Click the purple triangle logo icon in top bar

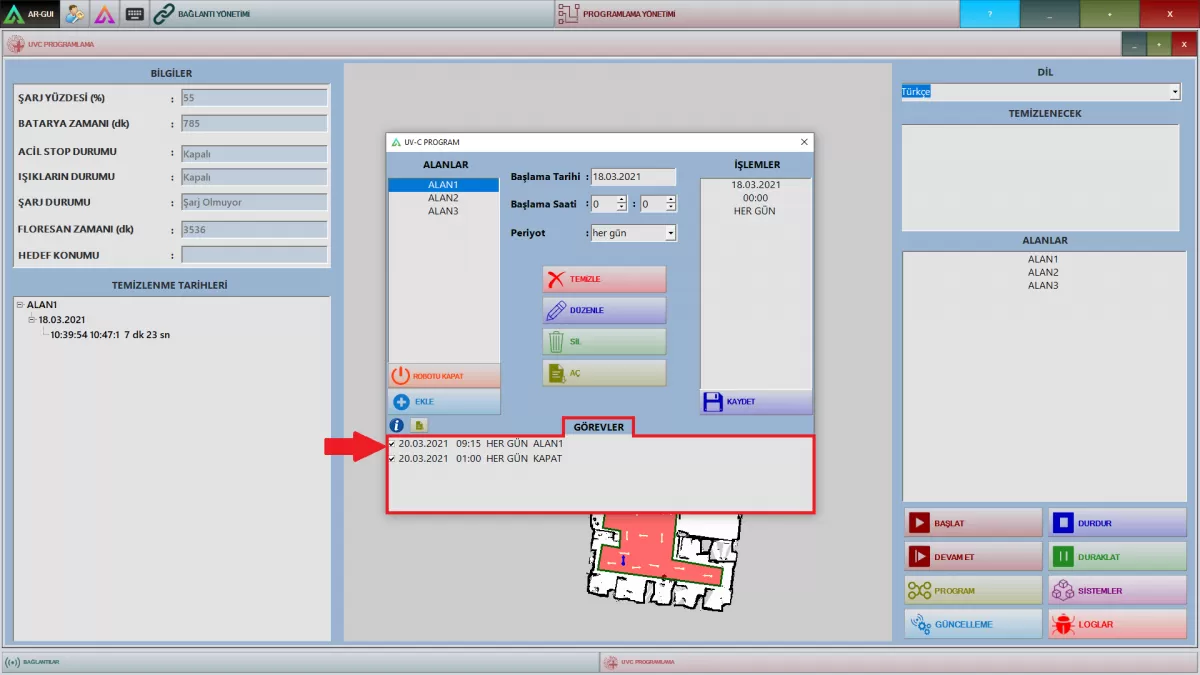coord(105,14)
